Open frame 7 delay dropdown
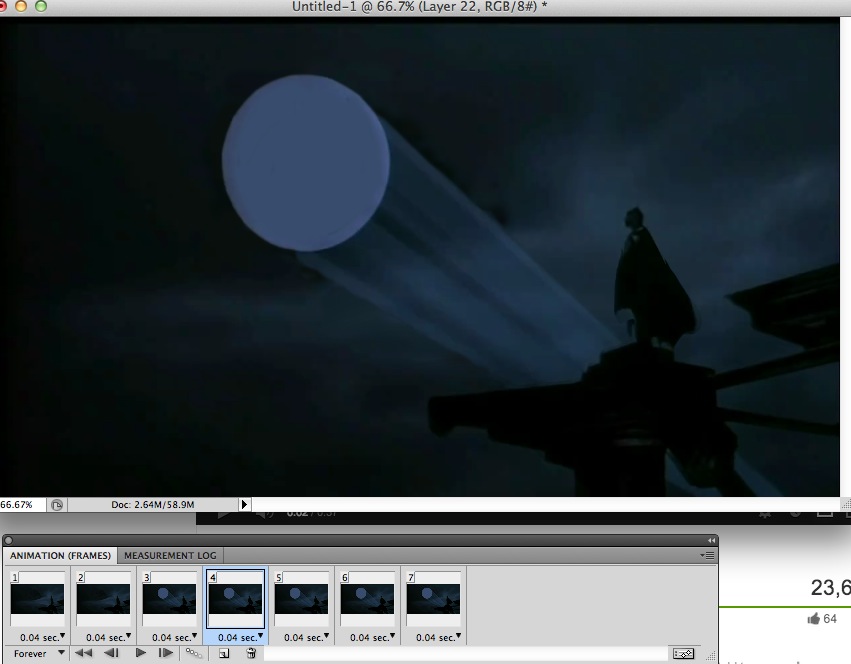Screen dimensions: 851x664 coord(458,636)
